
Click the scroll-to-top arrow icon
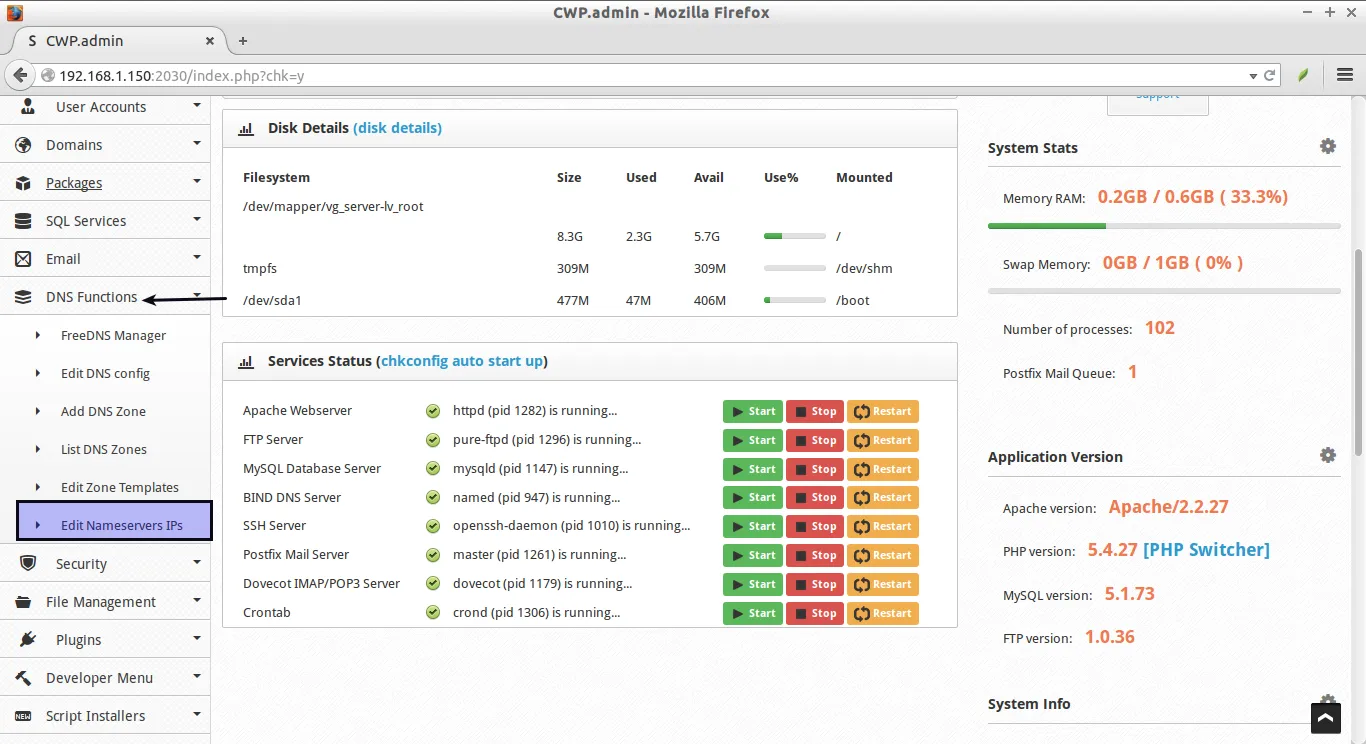pyautogui.click(x=1325, y=718)
